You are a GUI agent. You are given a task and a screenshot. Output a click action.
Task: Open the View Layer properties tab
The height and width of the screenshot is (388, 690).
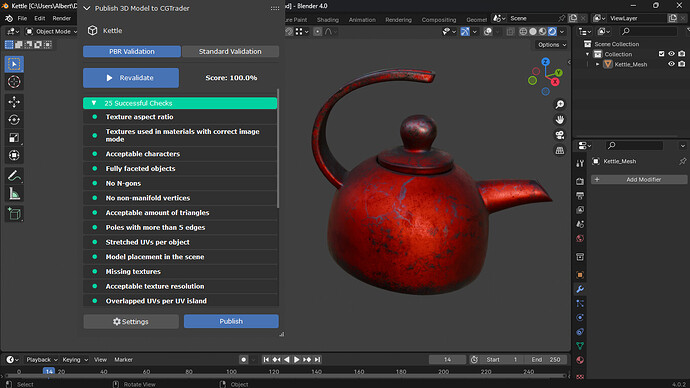click(580, 210)
